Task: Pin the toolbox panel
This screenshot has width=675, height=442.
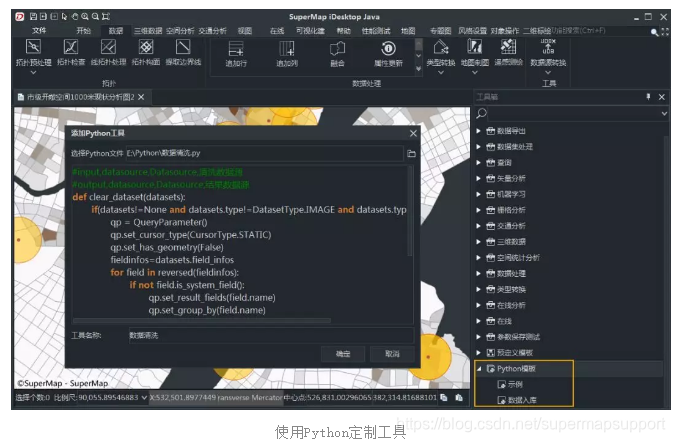Action: (x=648, y=97)
